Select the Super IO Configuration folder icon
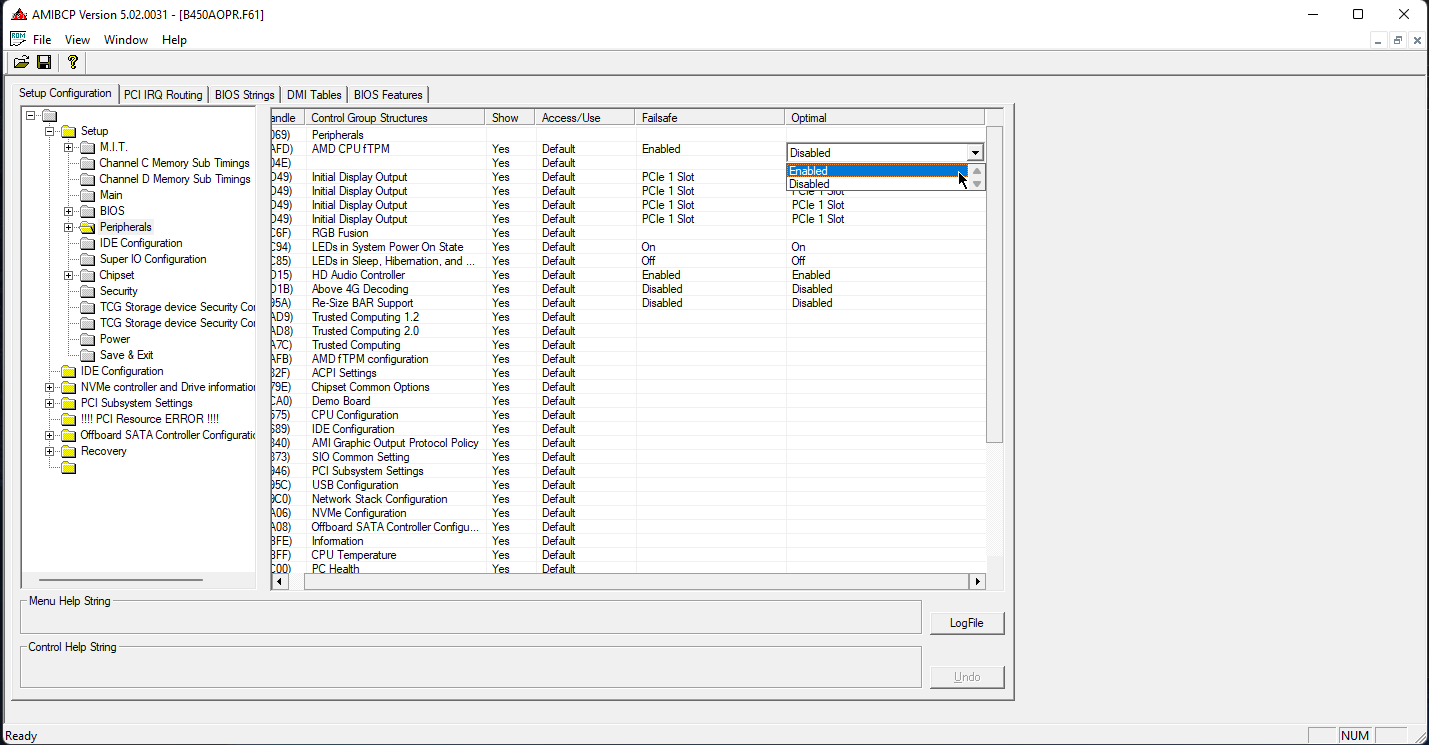1429x745 pixels. point(88,259)
